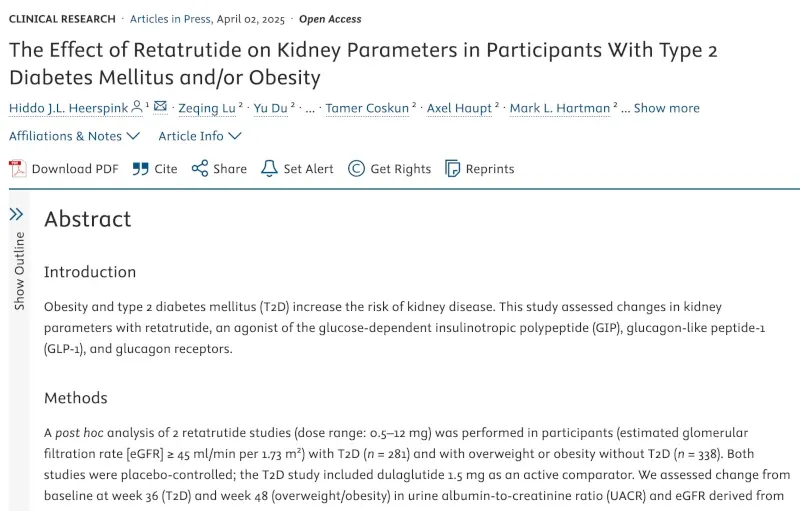800x511 pixels.
Task: Select author Axel Haupt
Action: [x=459, y=108]
